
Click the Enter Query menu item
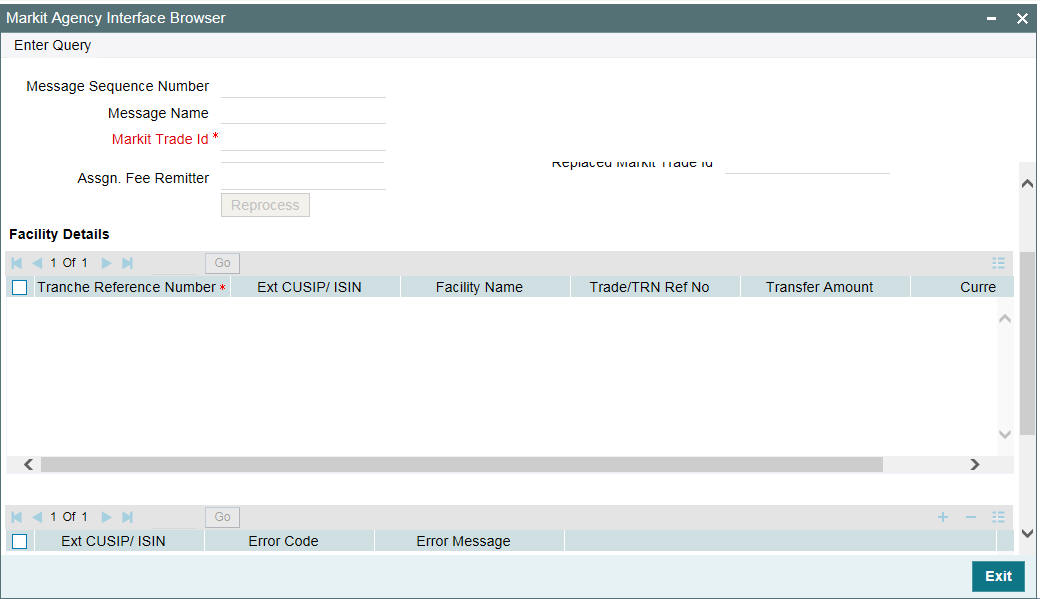pos(52,45)
